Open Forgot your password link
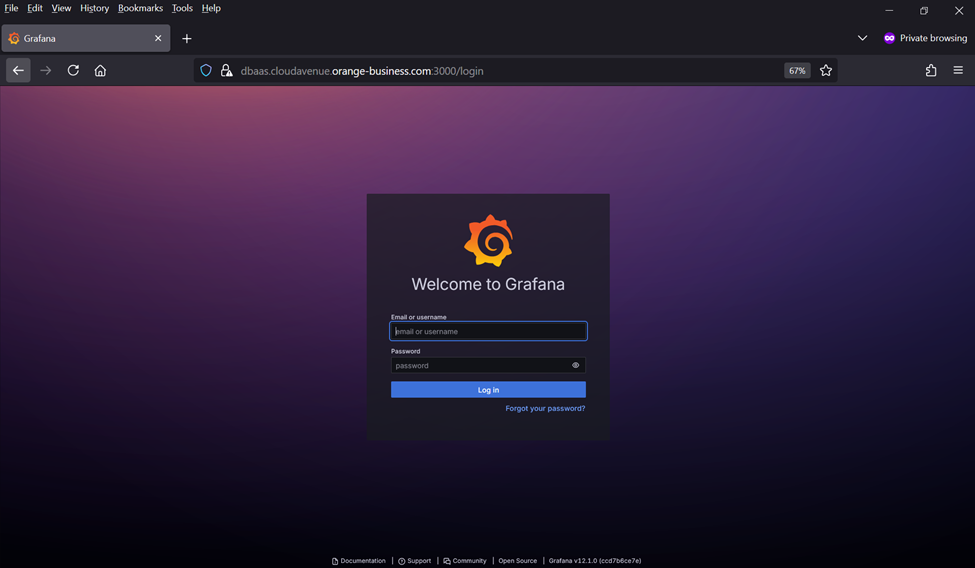This screenshot has width=975, height=568. click(x=545, y=408)
